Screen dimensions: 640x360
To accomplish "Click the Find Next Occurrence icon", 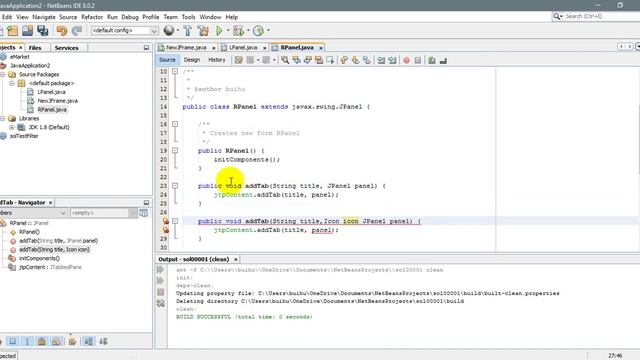I will click(x=308, y=60).
